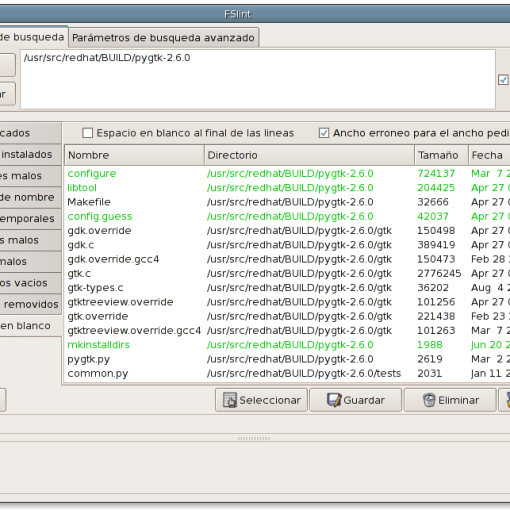Open Parámetros de busqueda avanzado tab

[163, 37]
